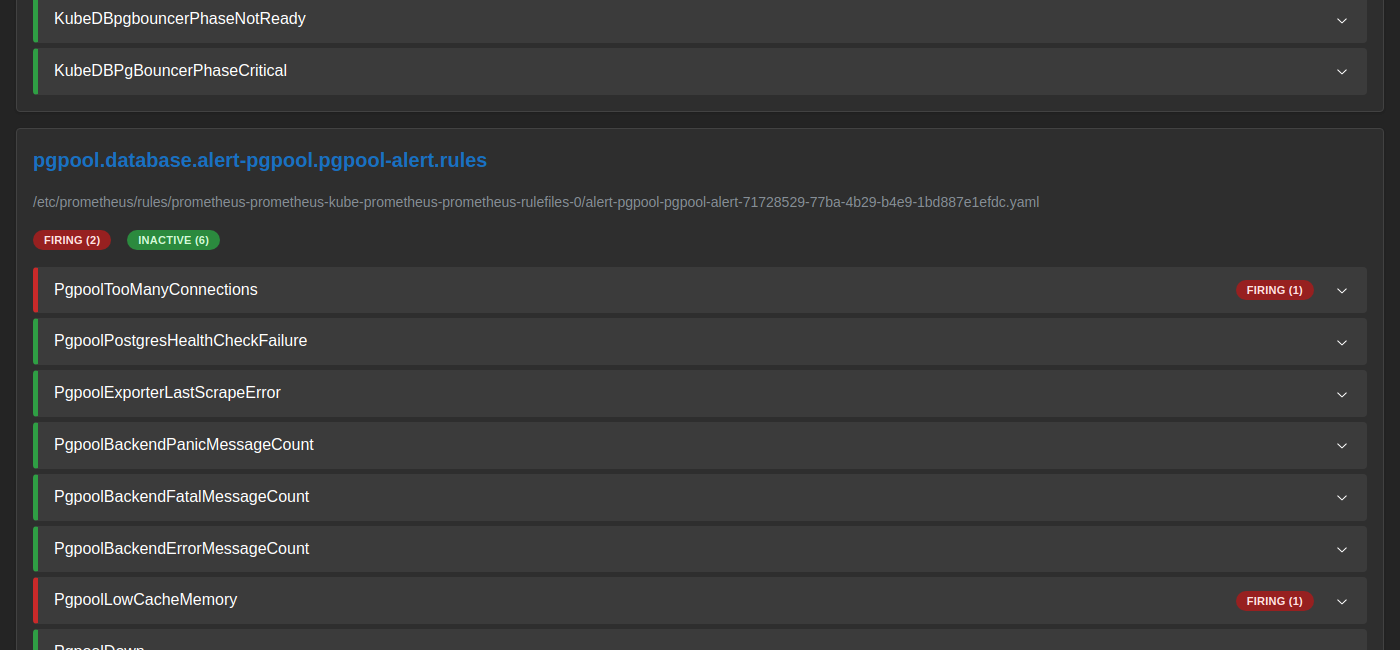Expand the PgpoolBackendErrorMessageCount chevron

click(x=1342, y=550)
